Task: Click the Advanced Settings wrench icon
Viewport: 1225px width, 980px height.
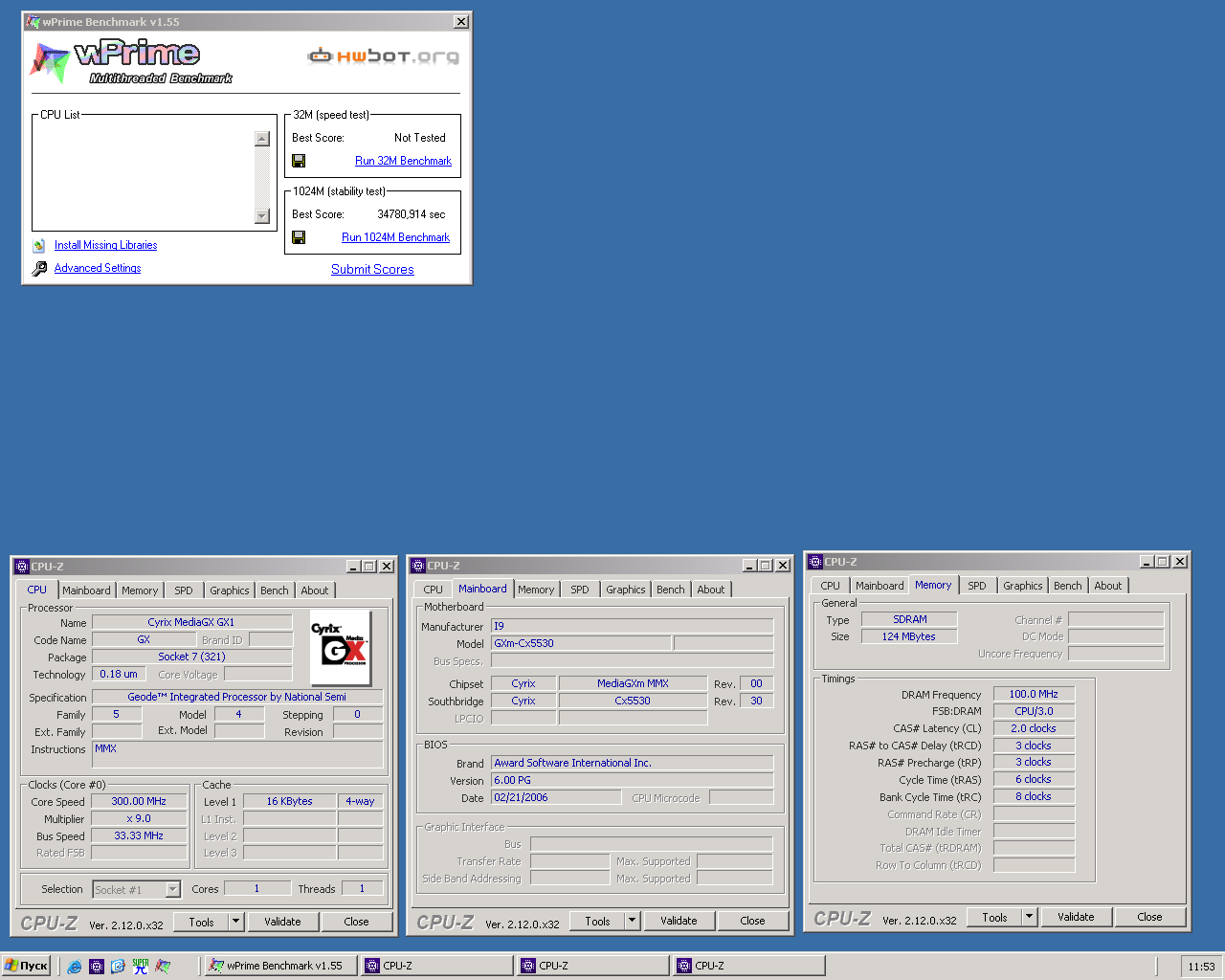Action: click(x=39, y=269)
